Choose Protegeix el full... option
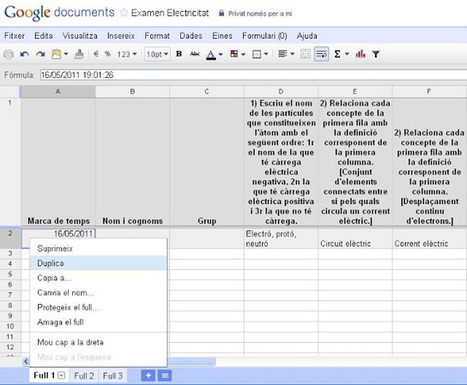467x385 pixels. 98,307
